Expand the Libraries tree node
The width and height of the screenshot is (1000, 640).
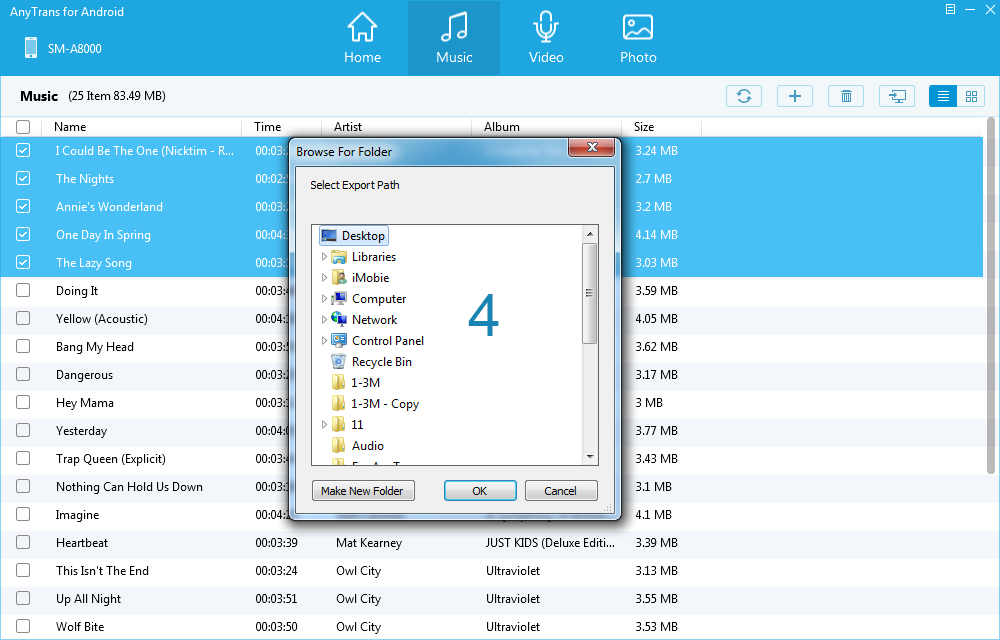324,257
